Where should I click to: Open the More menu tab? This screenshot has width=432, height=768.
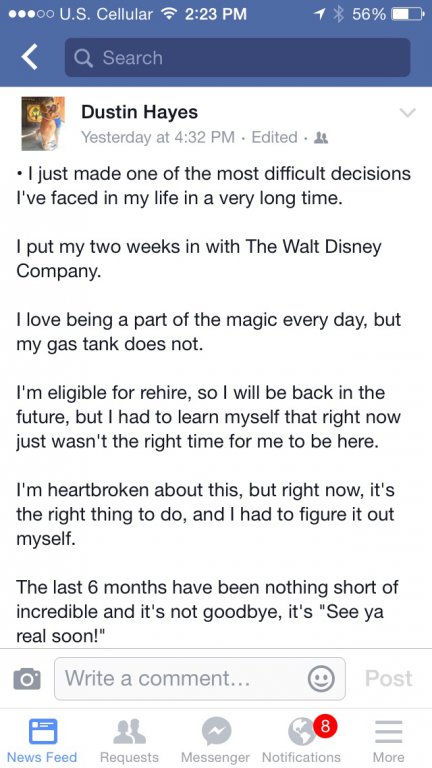click(x=388, y=741)
